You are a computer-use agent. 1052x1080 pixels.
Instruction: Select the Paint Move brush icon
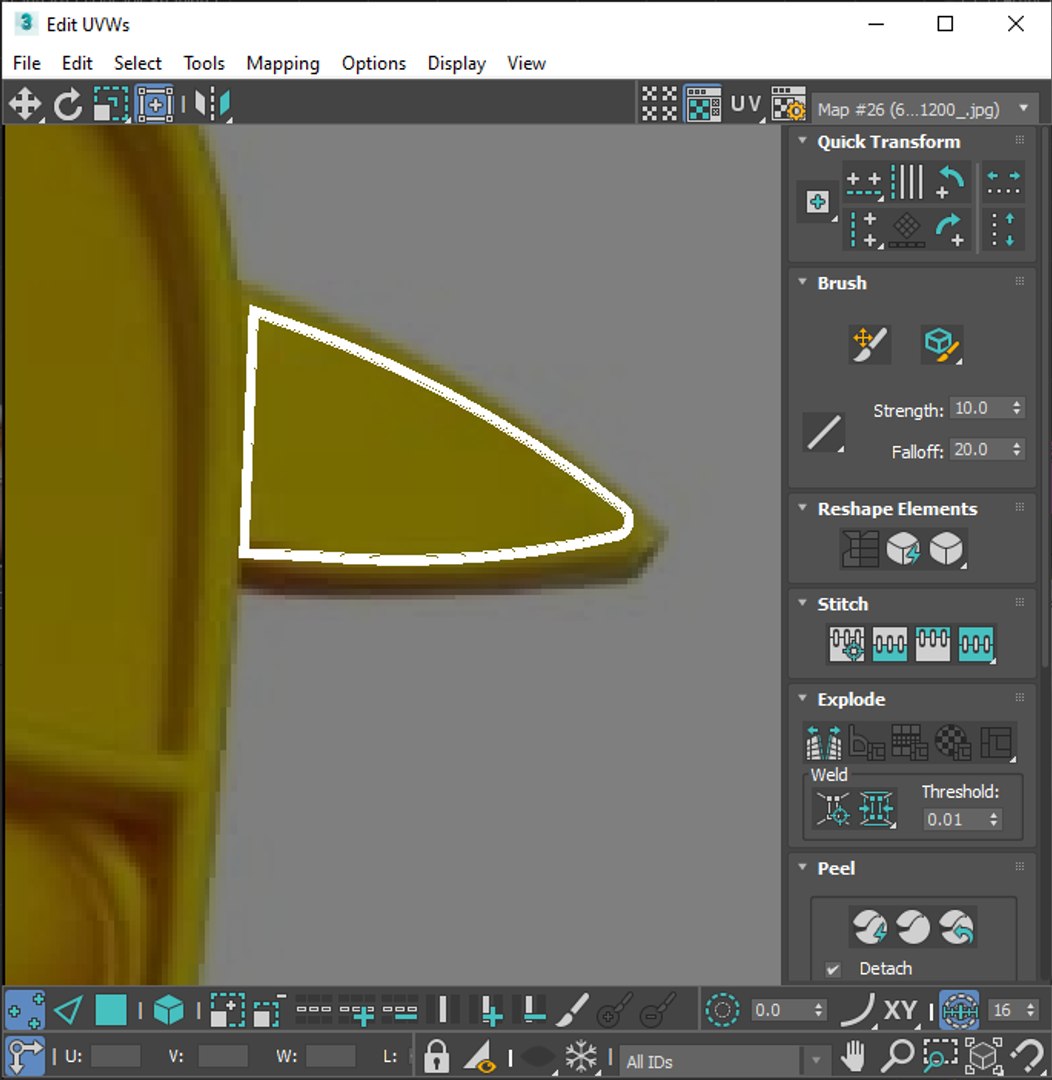(870, 344)
